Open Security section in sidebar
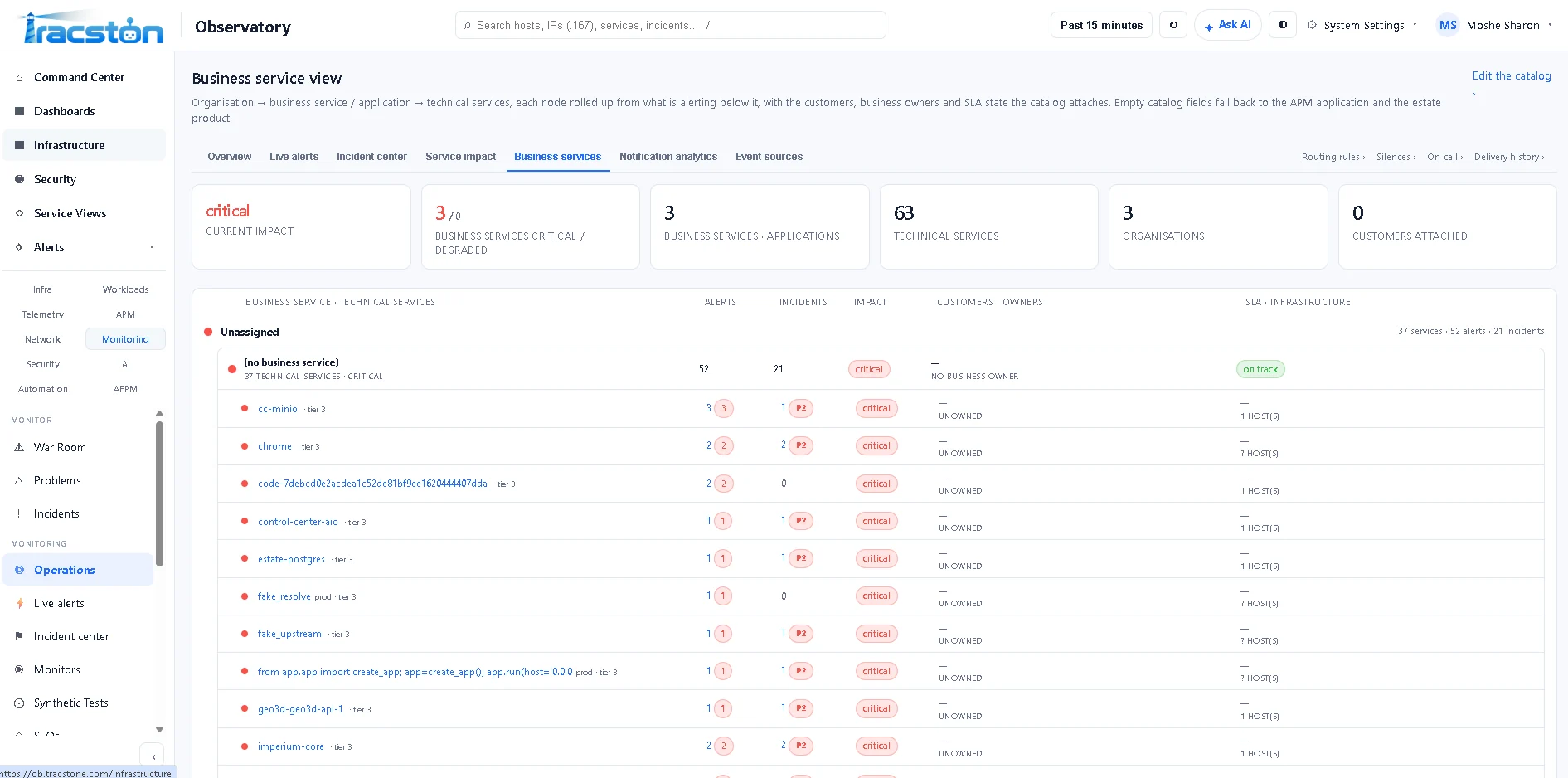1568x778 pixels. tap(84, 179)
